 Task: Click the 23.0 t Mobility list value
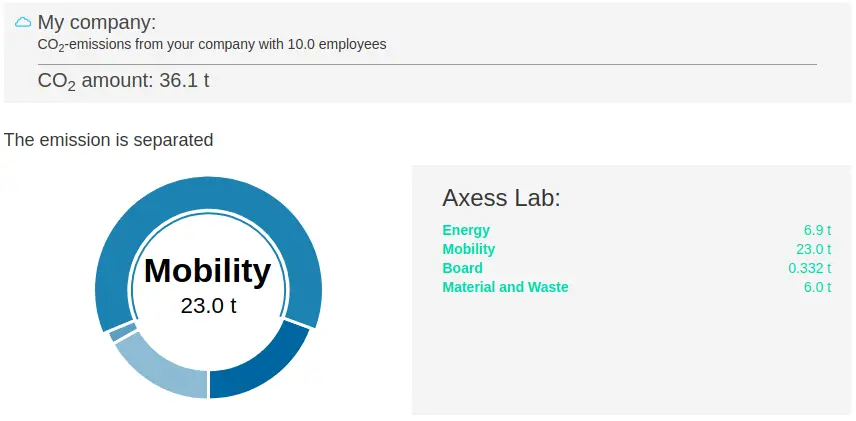click(813, 249)
